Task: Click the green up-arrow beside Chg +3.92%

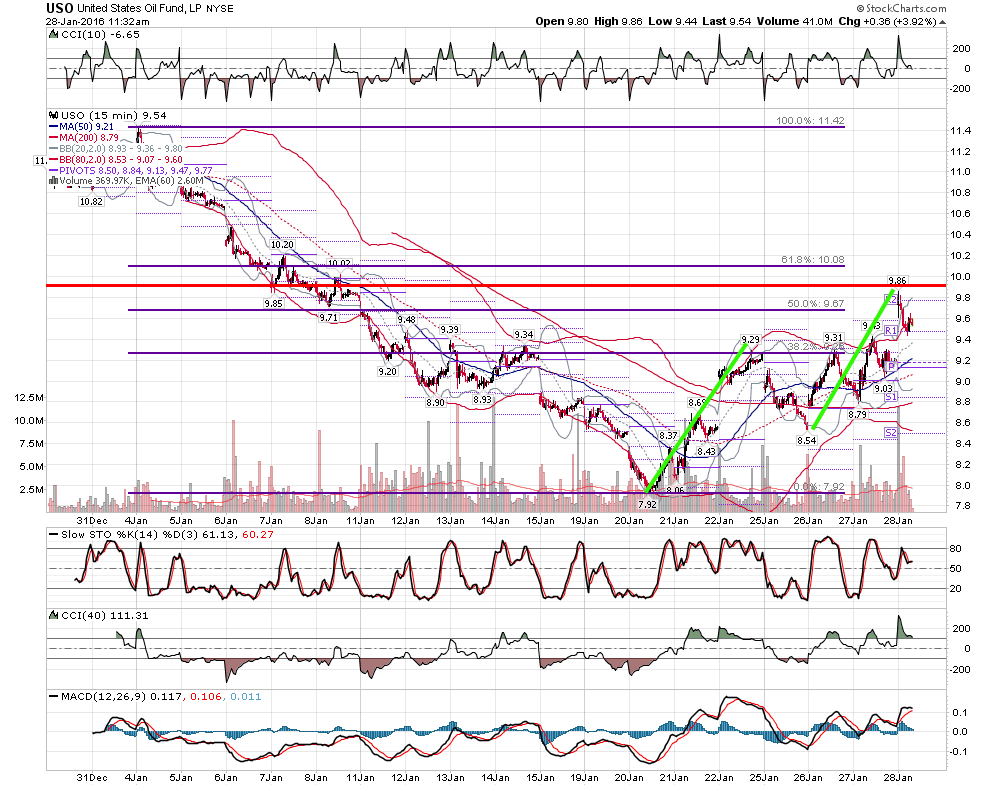Action: [942, 22]
